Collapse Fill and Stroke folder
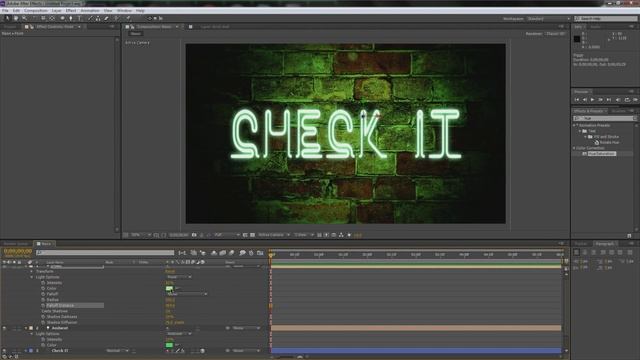Image resolution: width=640 pixels, height=360 pixels. 585,137
